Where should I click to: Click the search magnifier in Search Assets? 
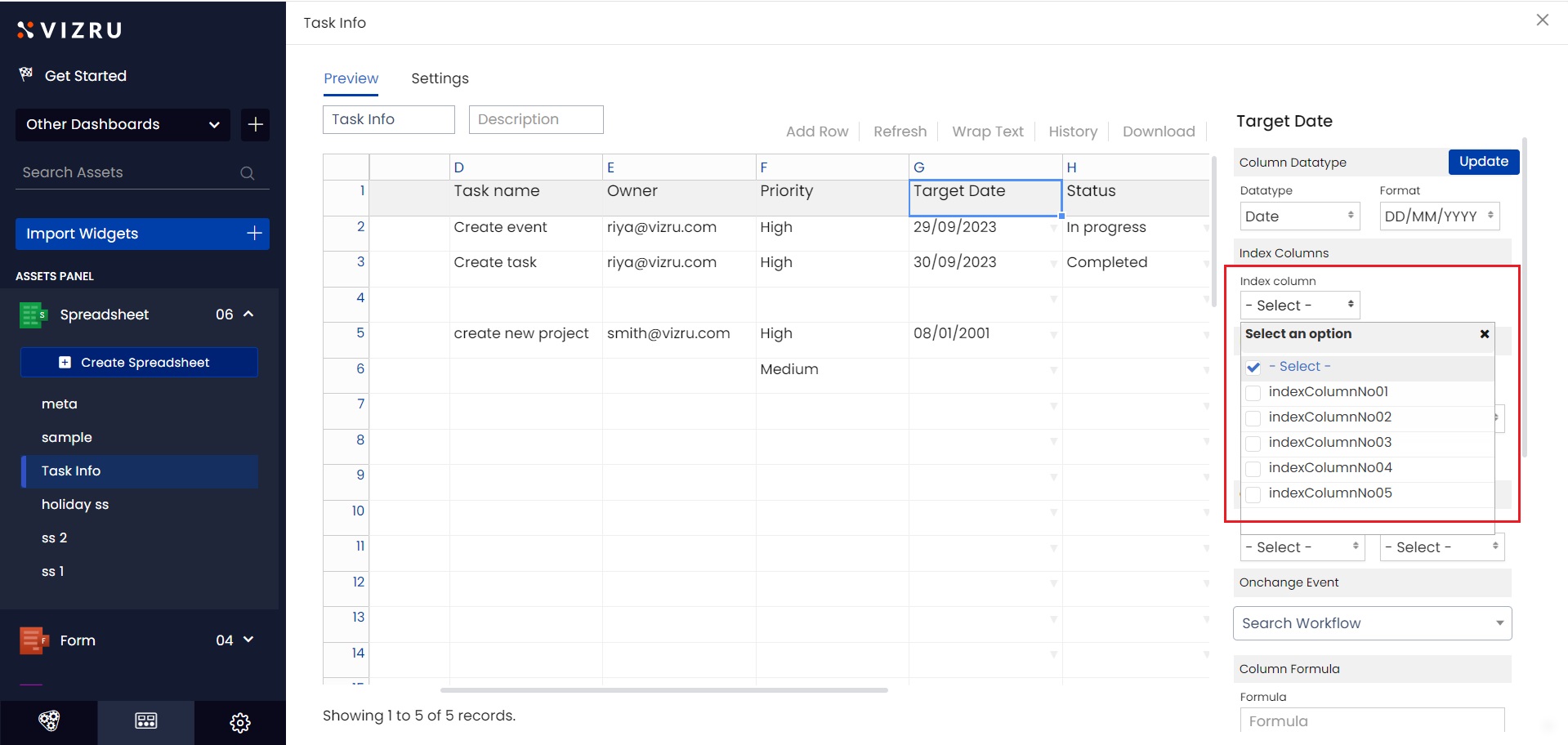(x=247, y=173)
